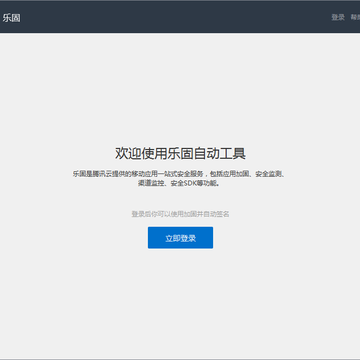Click the 立即登录 button

tap(180, 238)
